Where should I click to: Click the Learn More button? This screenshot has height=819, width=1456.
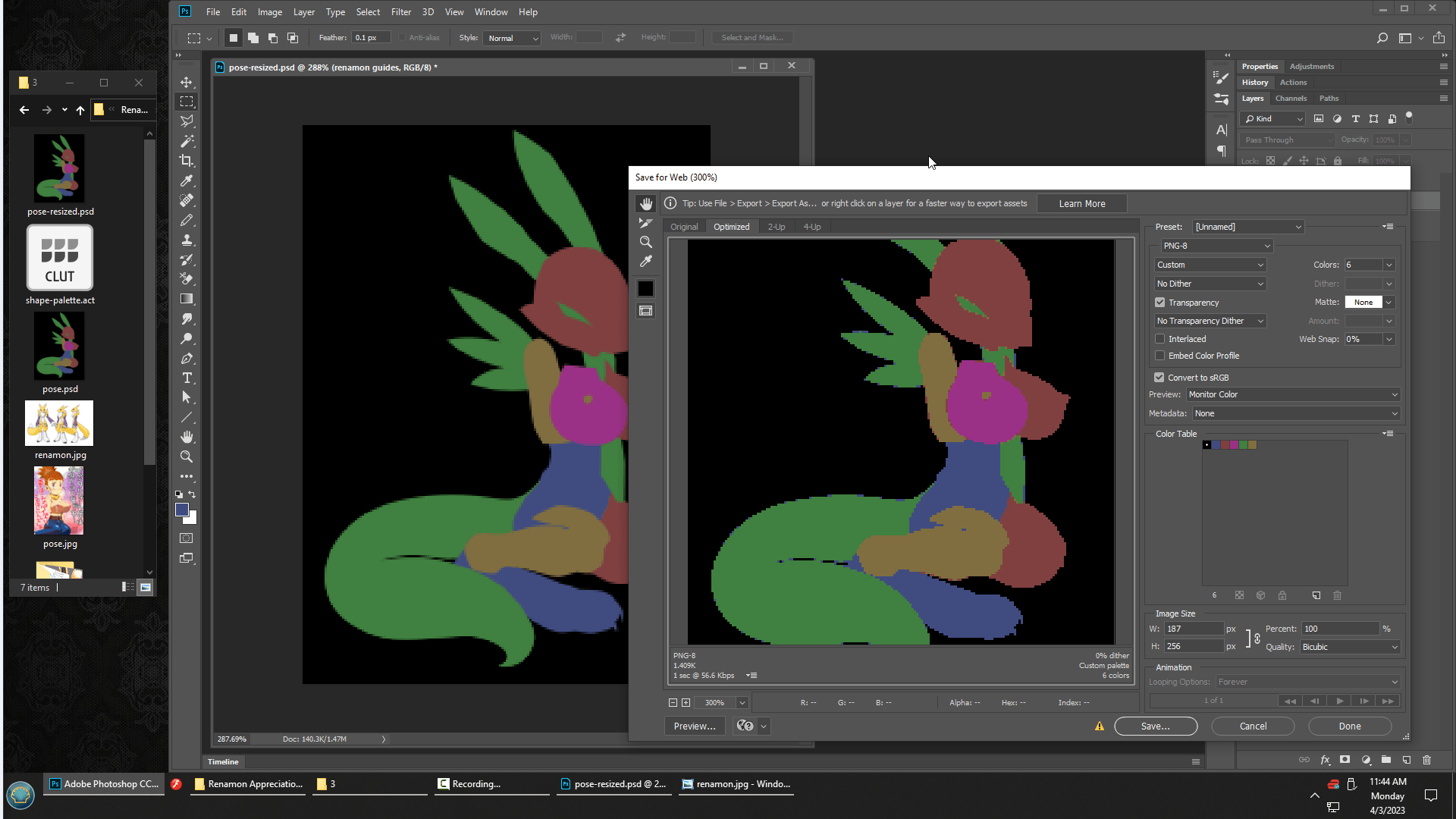pos(1081,203)
